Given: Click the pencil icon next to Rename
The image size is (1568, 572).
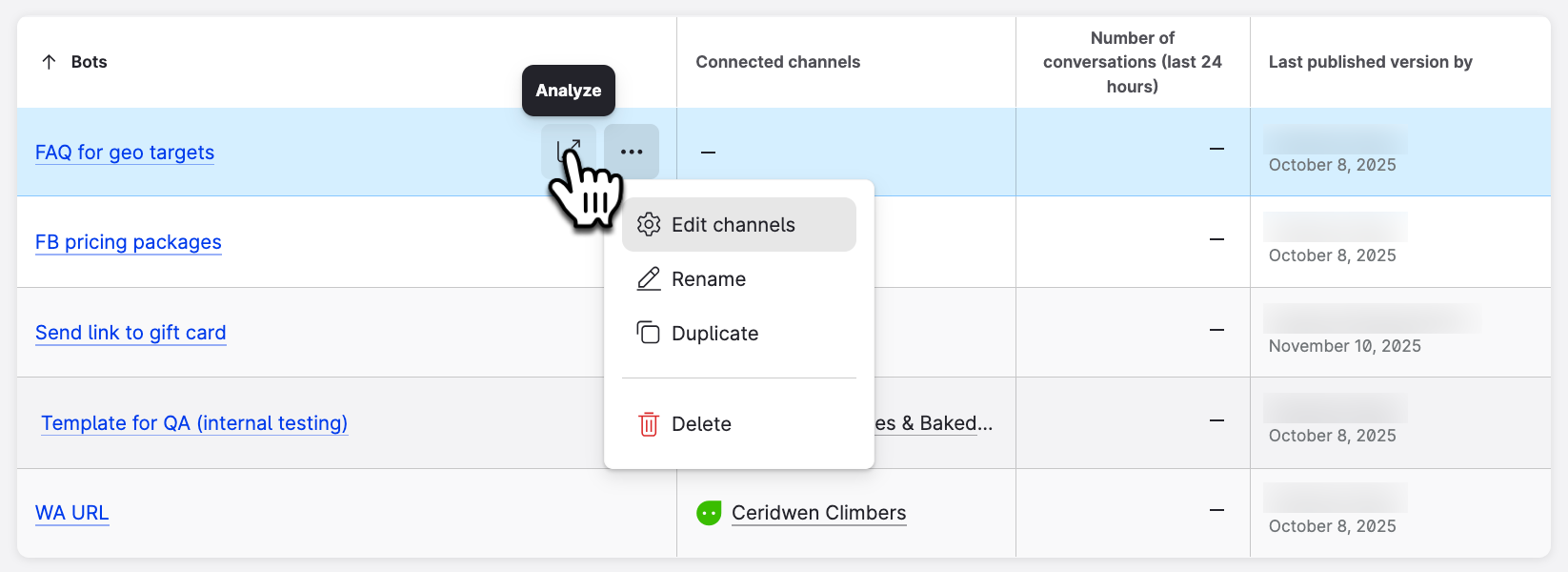Looking at the screenshot, I should [x=649, y=279].
